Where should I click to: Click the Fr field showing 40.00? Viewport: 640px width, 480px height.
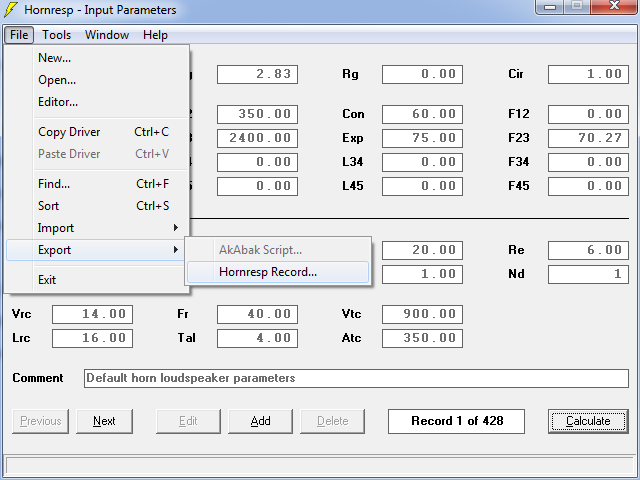pos(257,314)
